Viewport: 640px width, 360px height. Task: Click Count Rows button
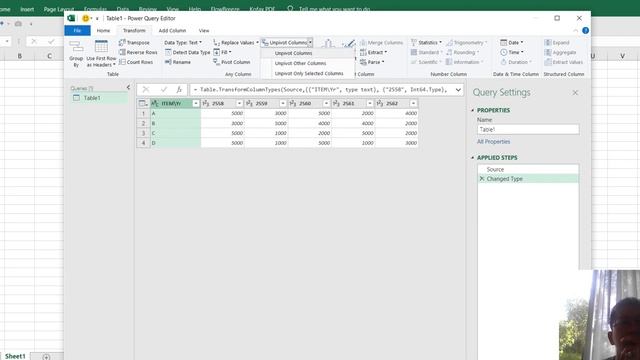136,62
